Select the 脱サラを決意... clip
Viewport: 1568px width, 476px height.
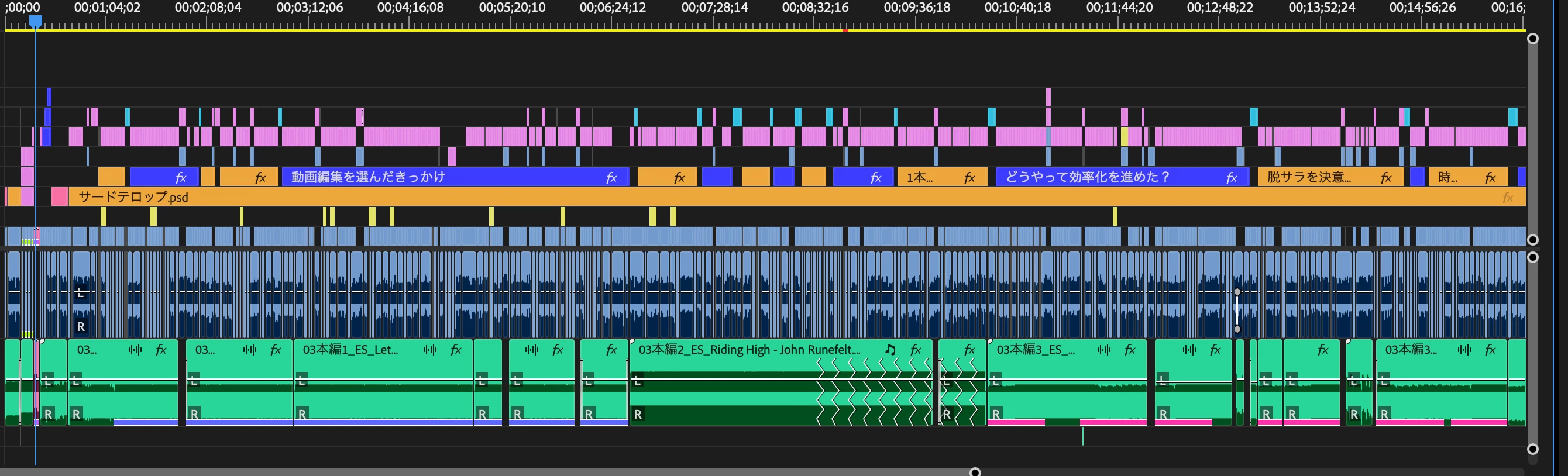point(1330,177)
